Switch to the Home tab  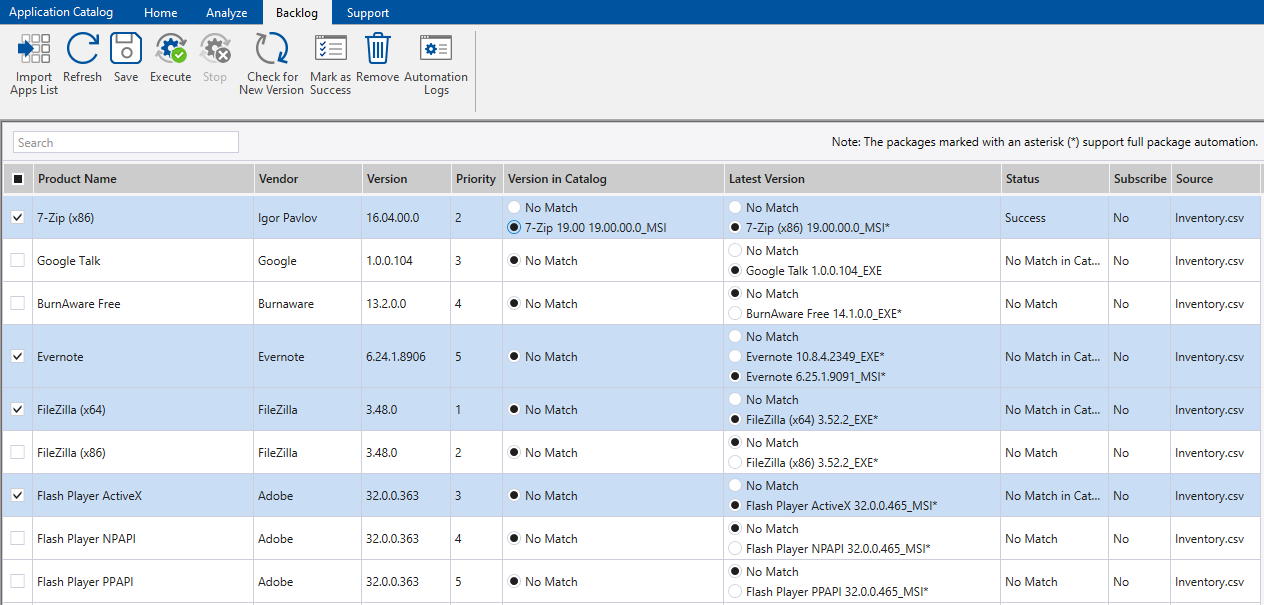[x=160, y=13]
